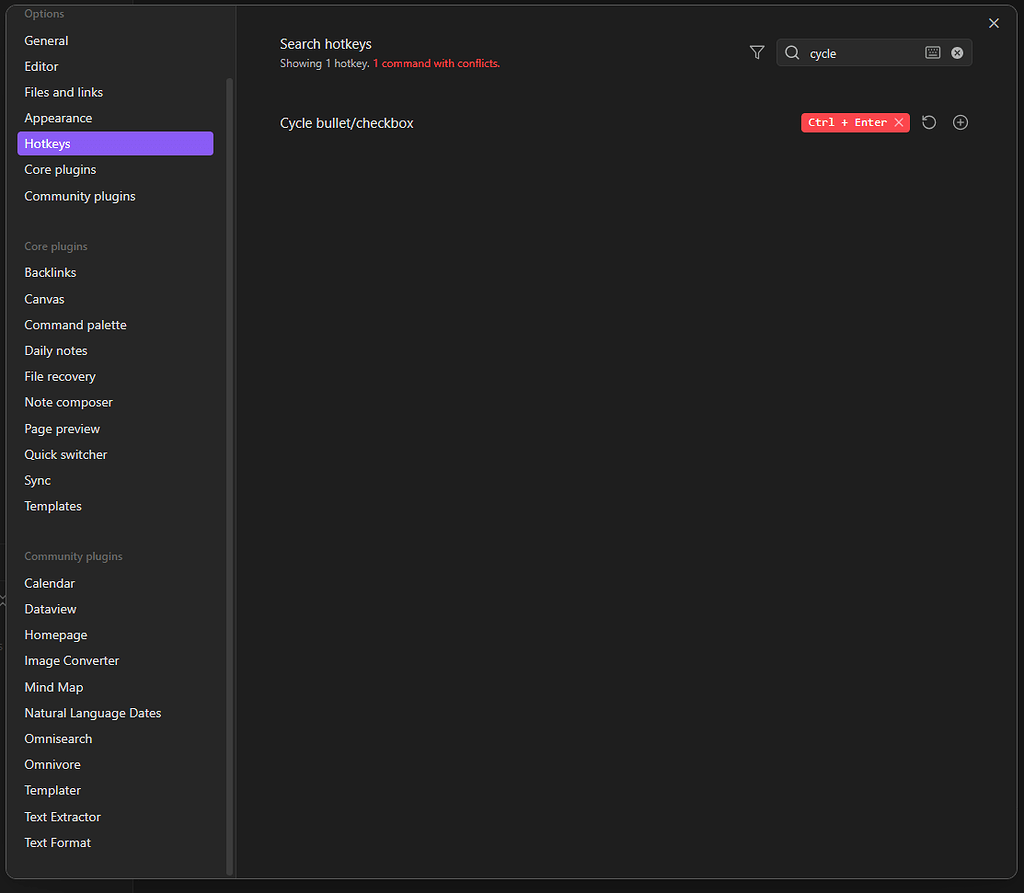Select Dataview plugin settings
This screenshot has height=893, width=1024.
(51, 609)
